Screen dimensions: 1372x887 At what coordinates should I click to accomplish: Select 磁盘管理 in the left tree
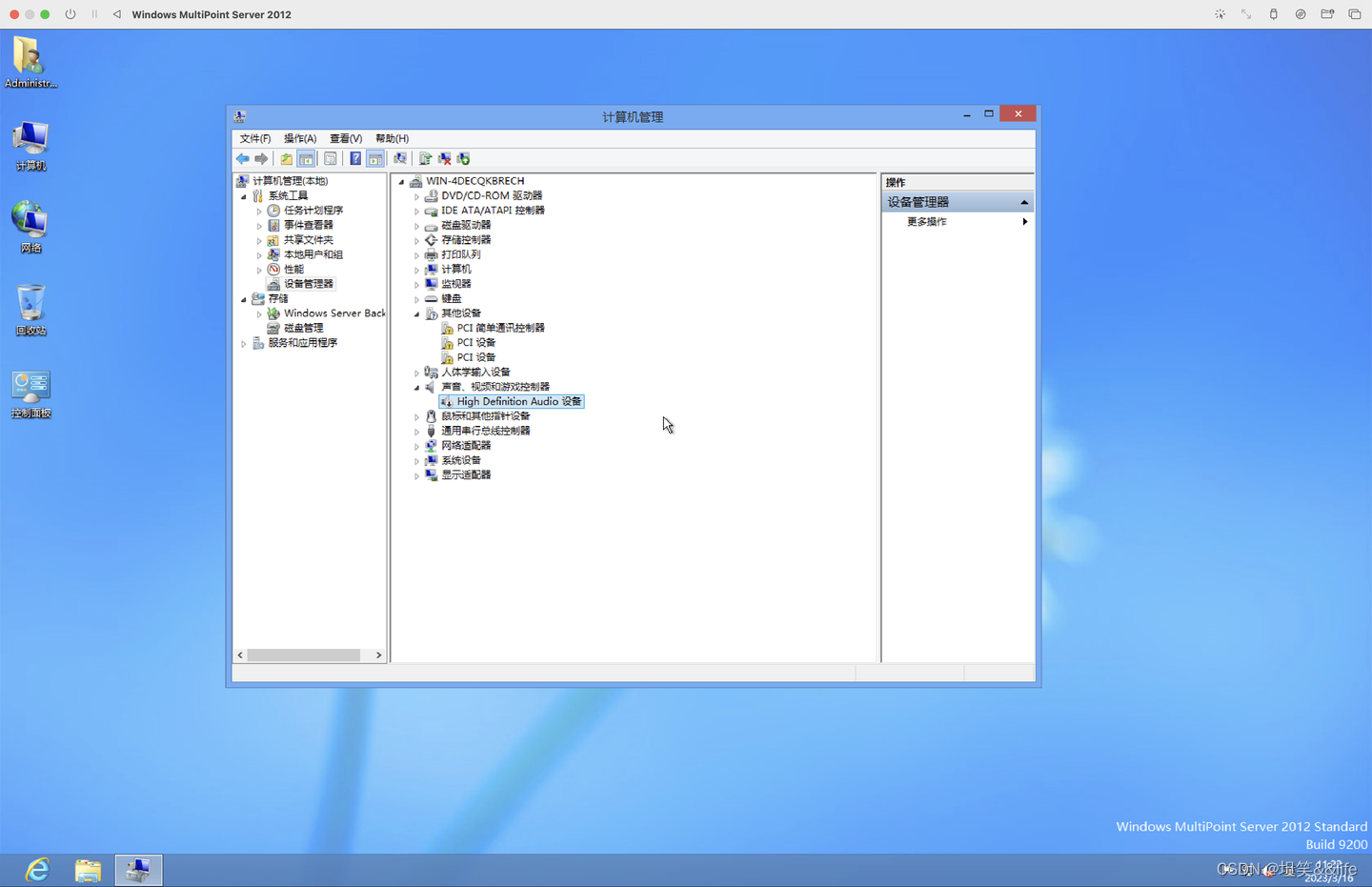point(303,328)
